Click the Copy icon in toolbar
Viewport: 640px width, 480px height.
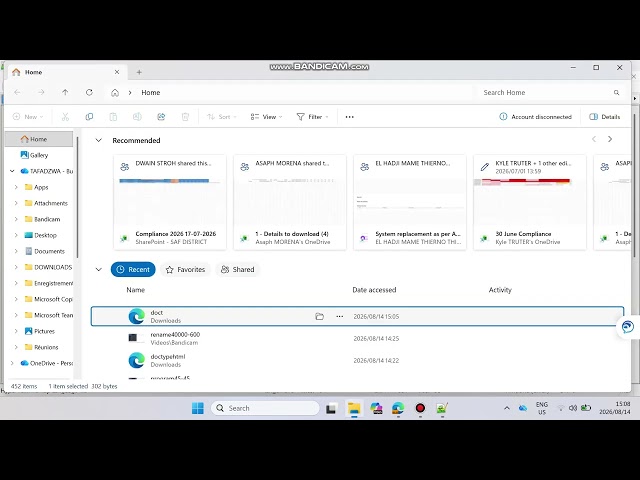pos(89,117)
